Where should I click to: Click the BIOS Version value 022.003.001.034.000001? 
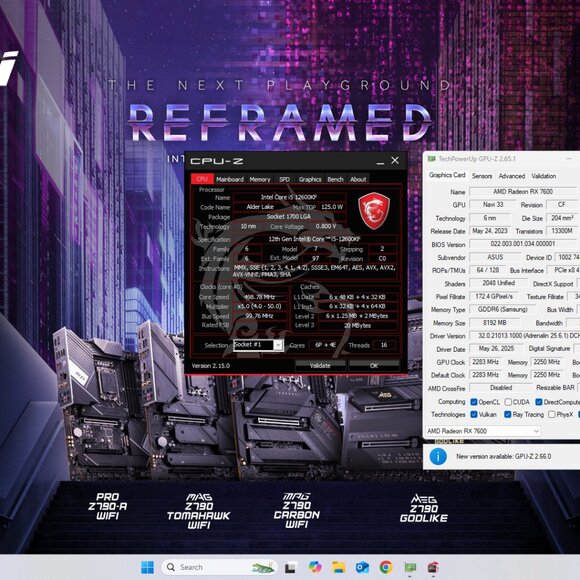[523, 244]
